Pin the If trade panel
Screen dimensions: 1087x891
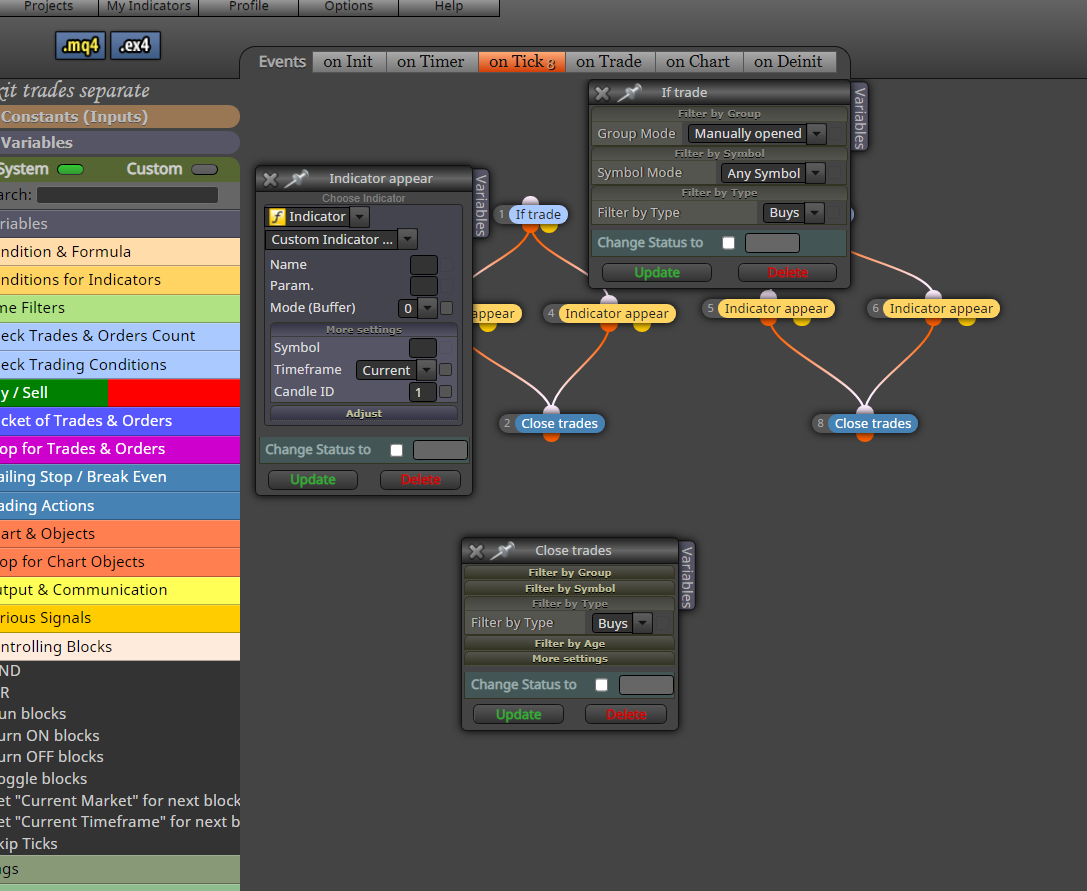click(x=629, y=92)
